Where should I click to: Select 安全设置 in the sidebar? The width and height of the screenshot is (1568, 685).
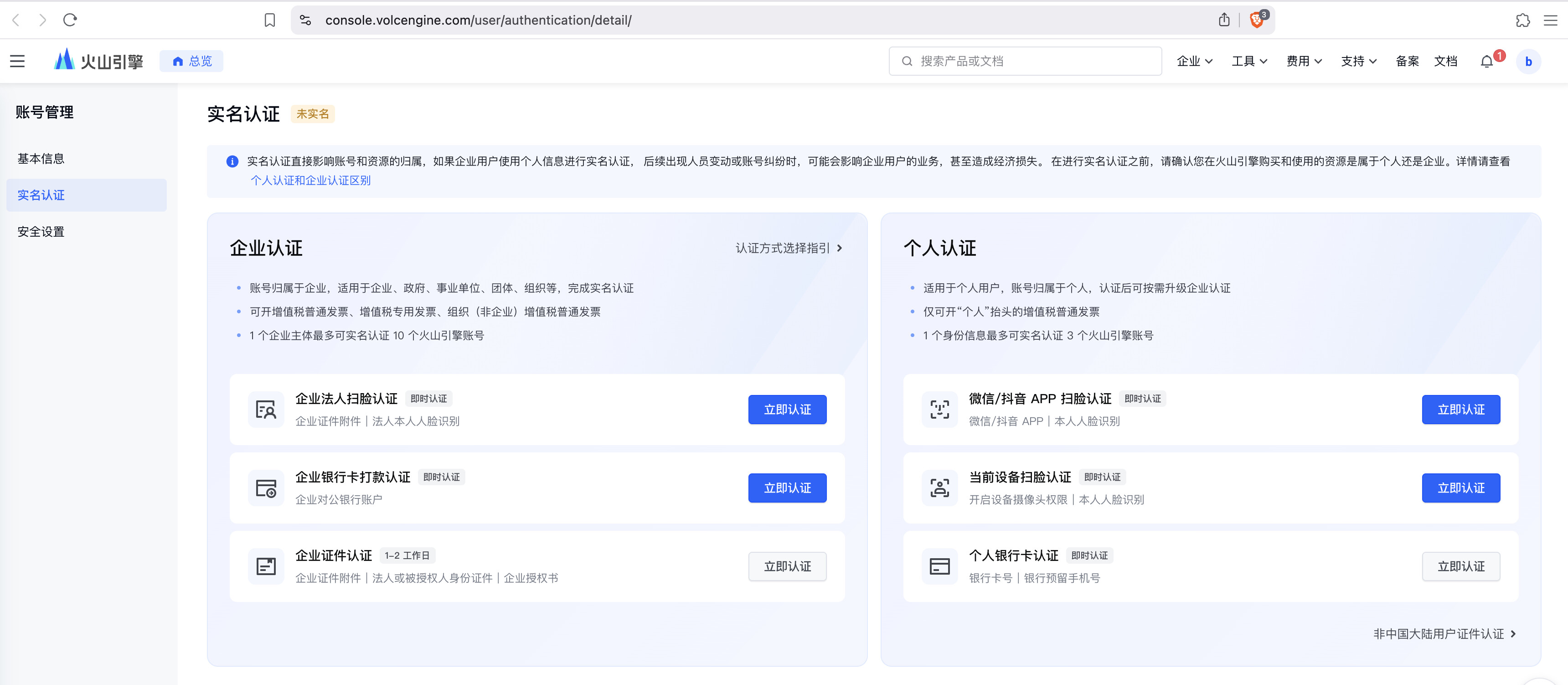[41, 231]
